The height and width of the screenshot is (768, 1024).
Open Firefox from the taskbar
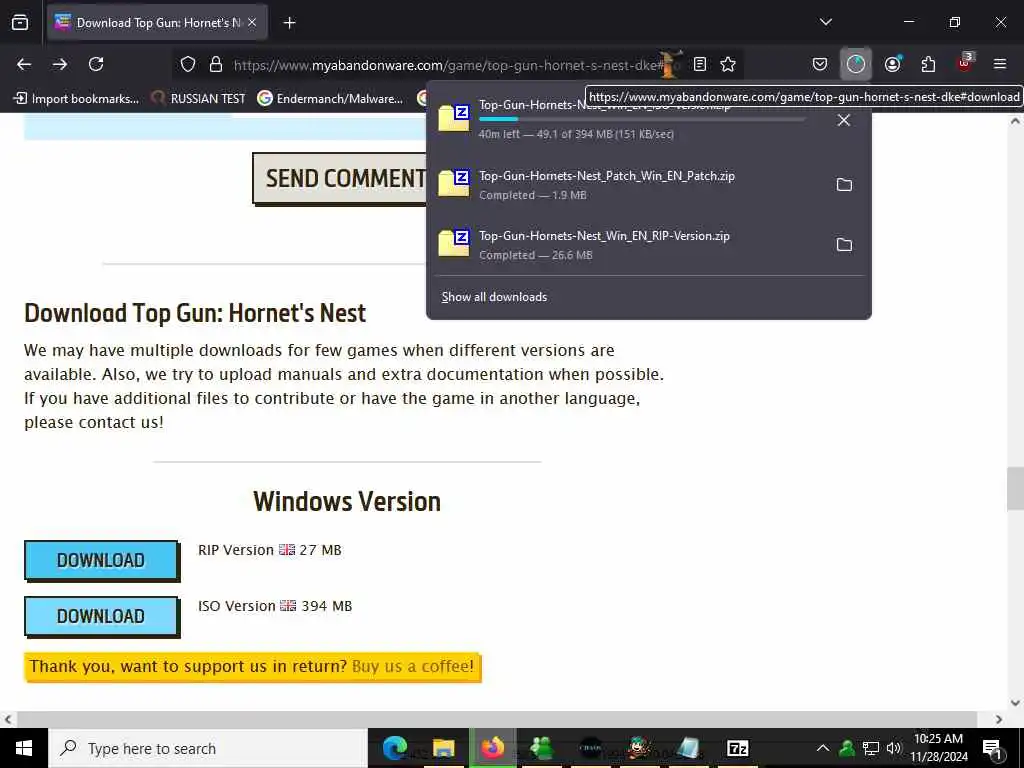492,748
